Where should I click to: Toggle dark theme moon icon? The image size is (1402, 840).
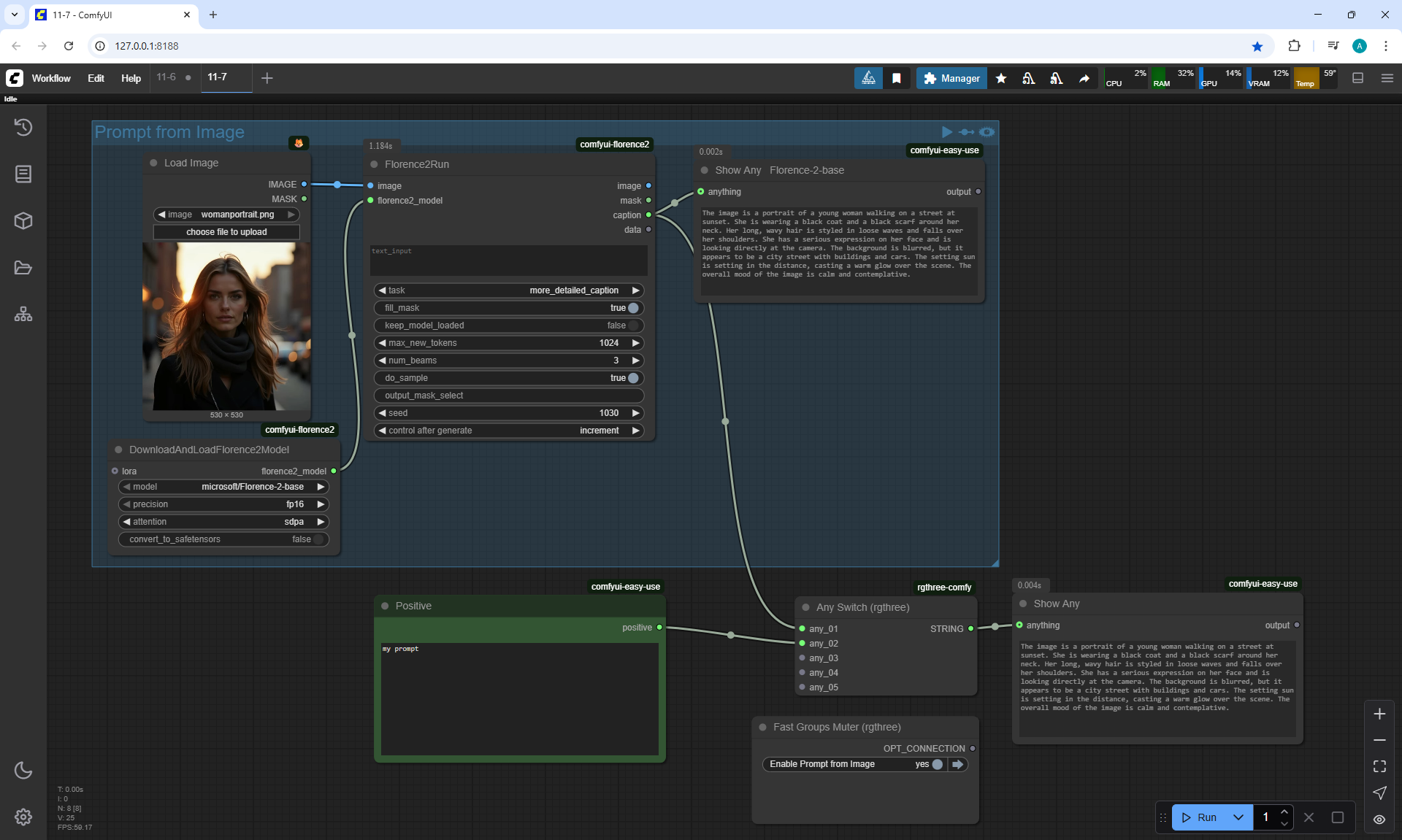coord(23,770)
